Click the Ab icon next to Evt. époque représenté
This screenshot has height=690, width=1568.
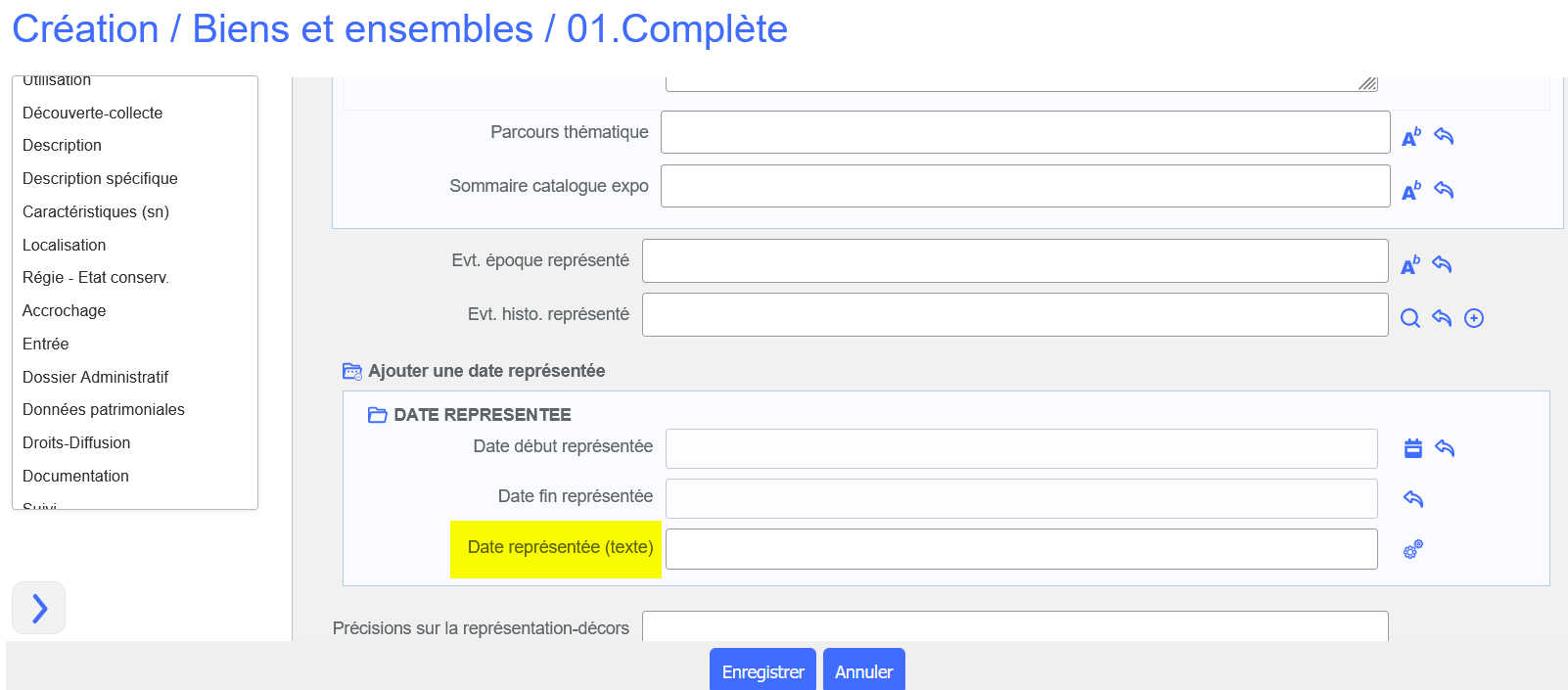1410,265
